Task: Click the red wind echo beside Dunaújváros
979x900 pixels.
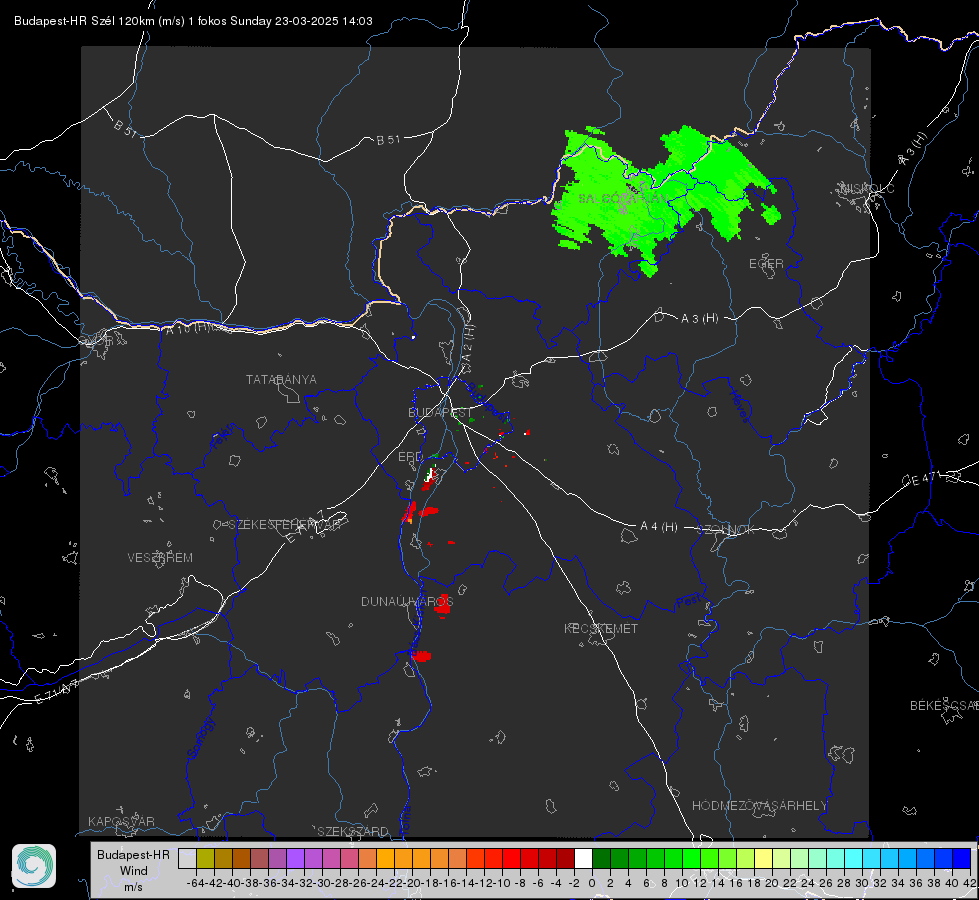Action: (x=443, y=605)
